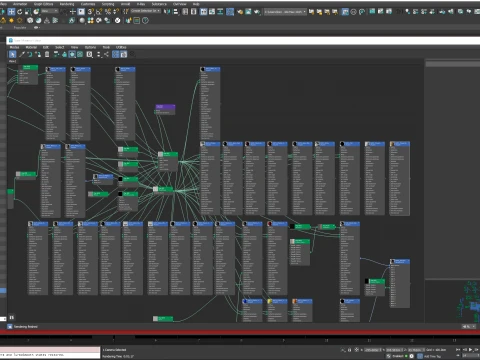Select the Select and Move tool
Image resolution: width=480 pixels, height=360 pixels.
click(11, 12)
